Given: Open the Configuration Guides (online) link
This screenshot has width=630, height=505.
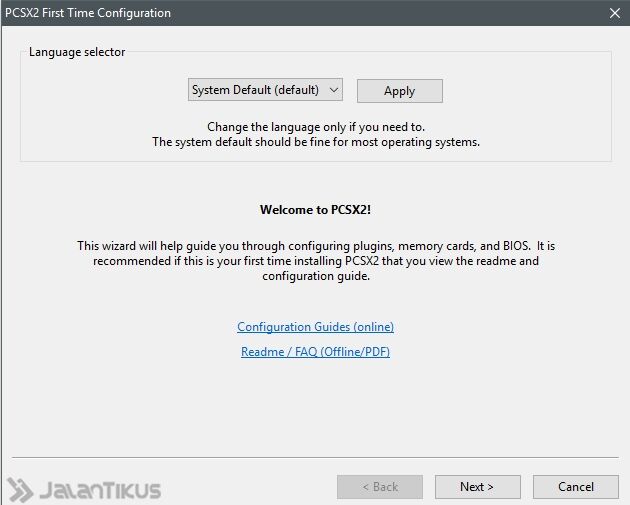Looking at the screenshot, I should 315,327.
